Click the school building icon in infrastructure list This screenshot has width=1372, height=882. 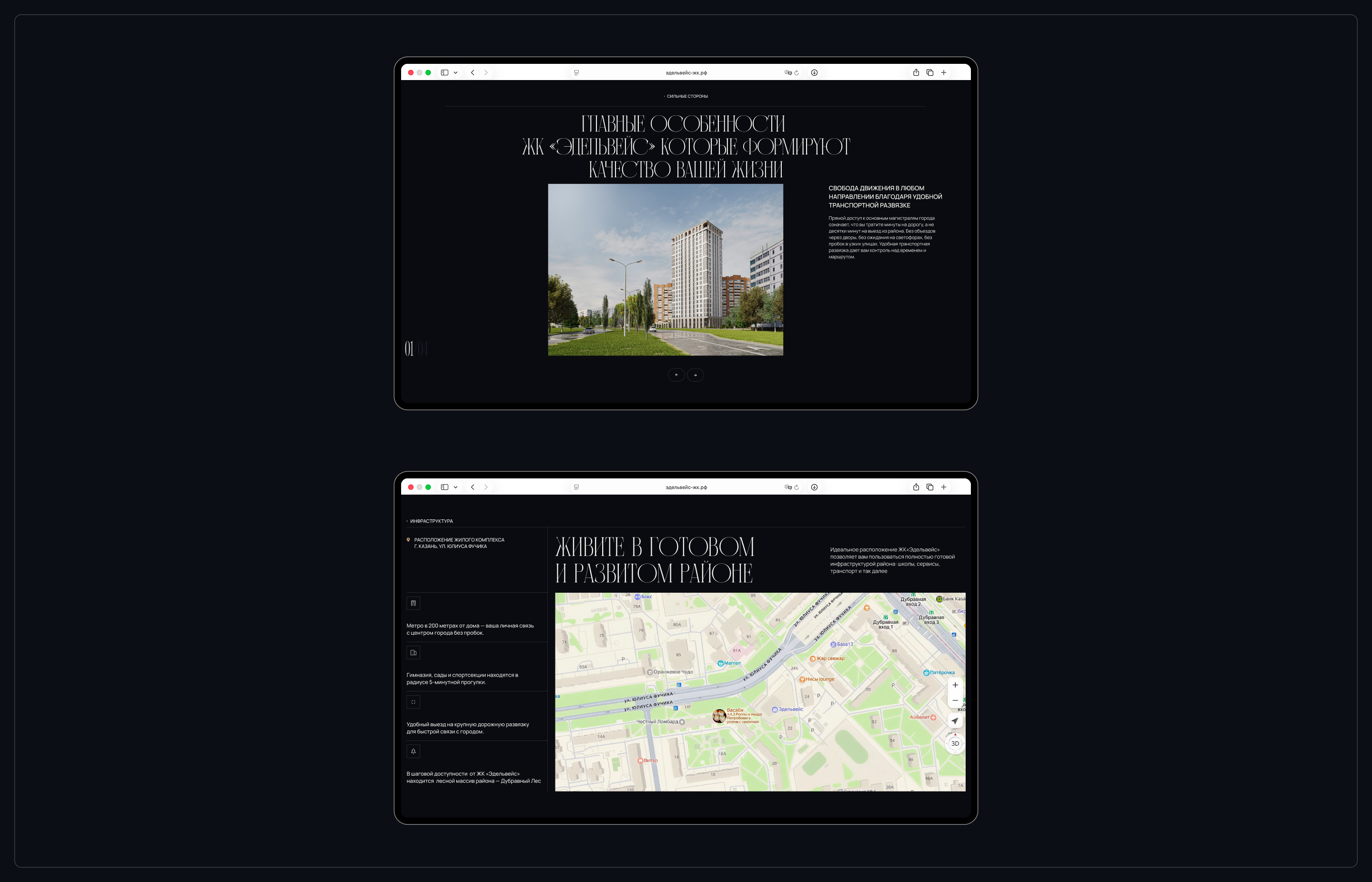click(414, 652)
